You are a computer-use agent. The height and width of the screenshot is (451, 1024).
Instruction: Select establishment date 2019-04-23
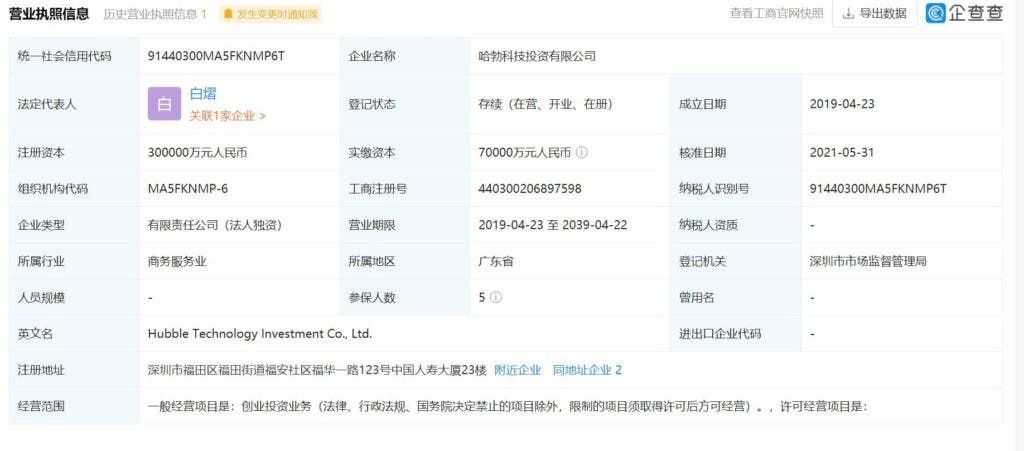pos(842,104)
